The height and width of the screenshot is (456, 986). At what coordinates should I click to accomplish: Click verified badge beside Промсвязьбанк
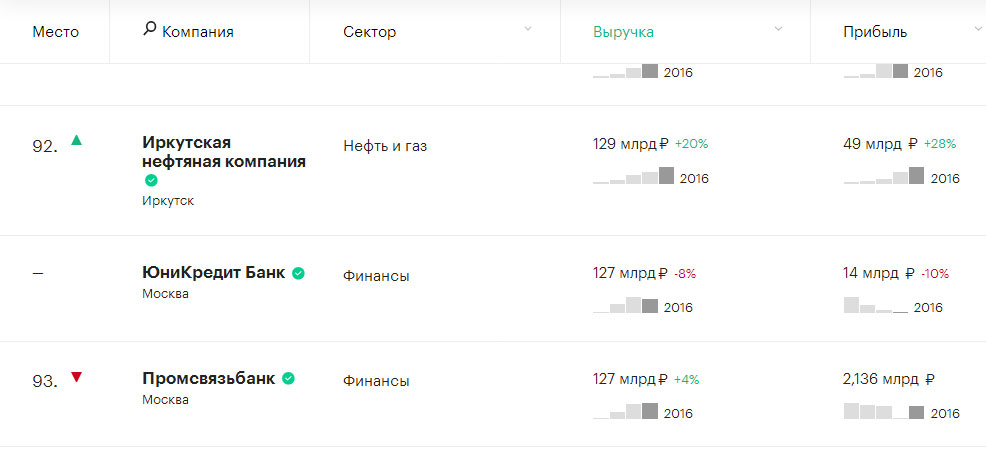[x=288, y=378]
